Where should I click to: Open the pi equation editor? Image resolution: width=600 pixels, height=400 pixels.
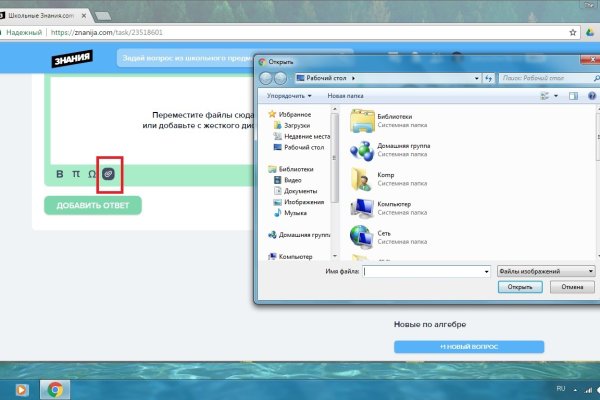(76, 174)
